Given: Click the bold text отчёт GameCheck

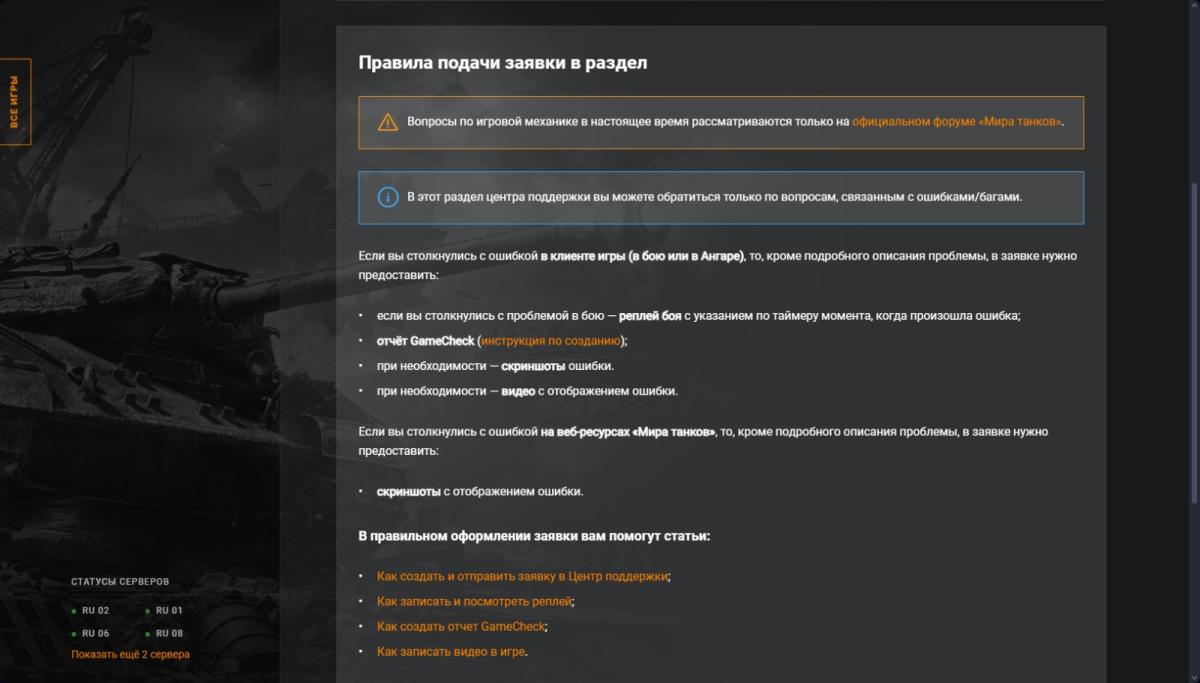Looking at the screenshot, I should (x=426, y=341).
